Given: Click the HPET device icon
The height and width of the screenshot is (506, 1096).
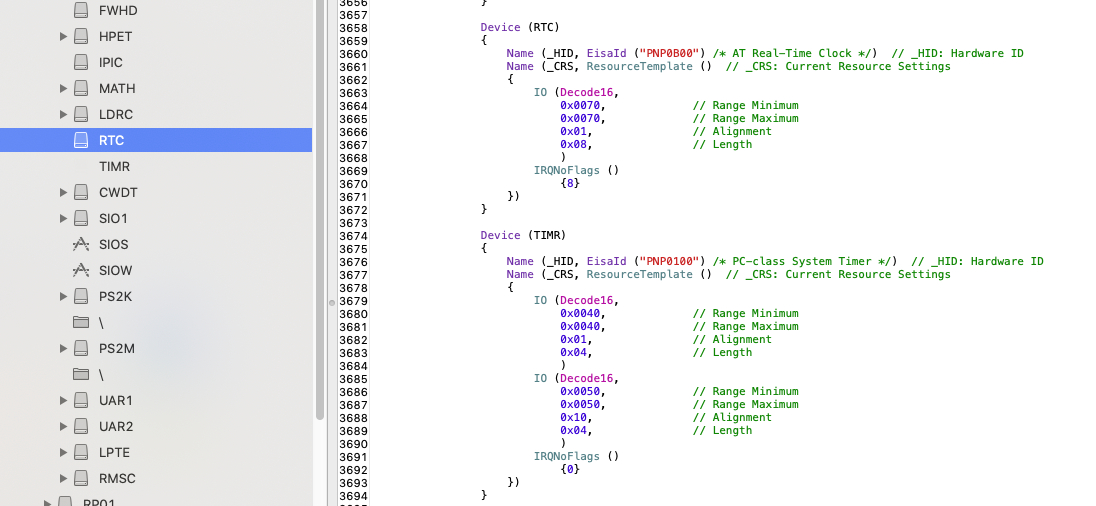Looking at the screenshot, I should pos(82,36).
